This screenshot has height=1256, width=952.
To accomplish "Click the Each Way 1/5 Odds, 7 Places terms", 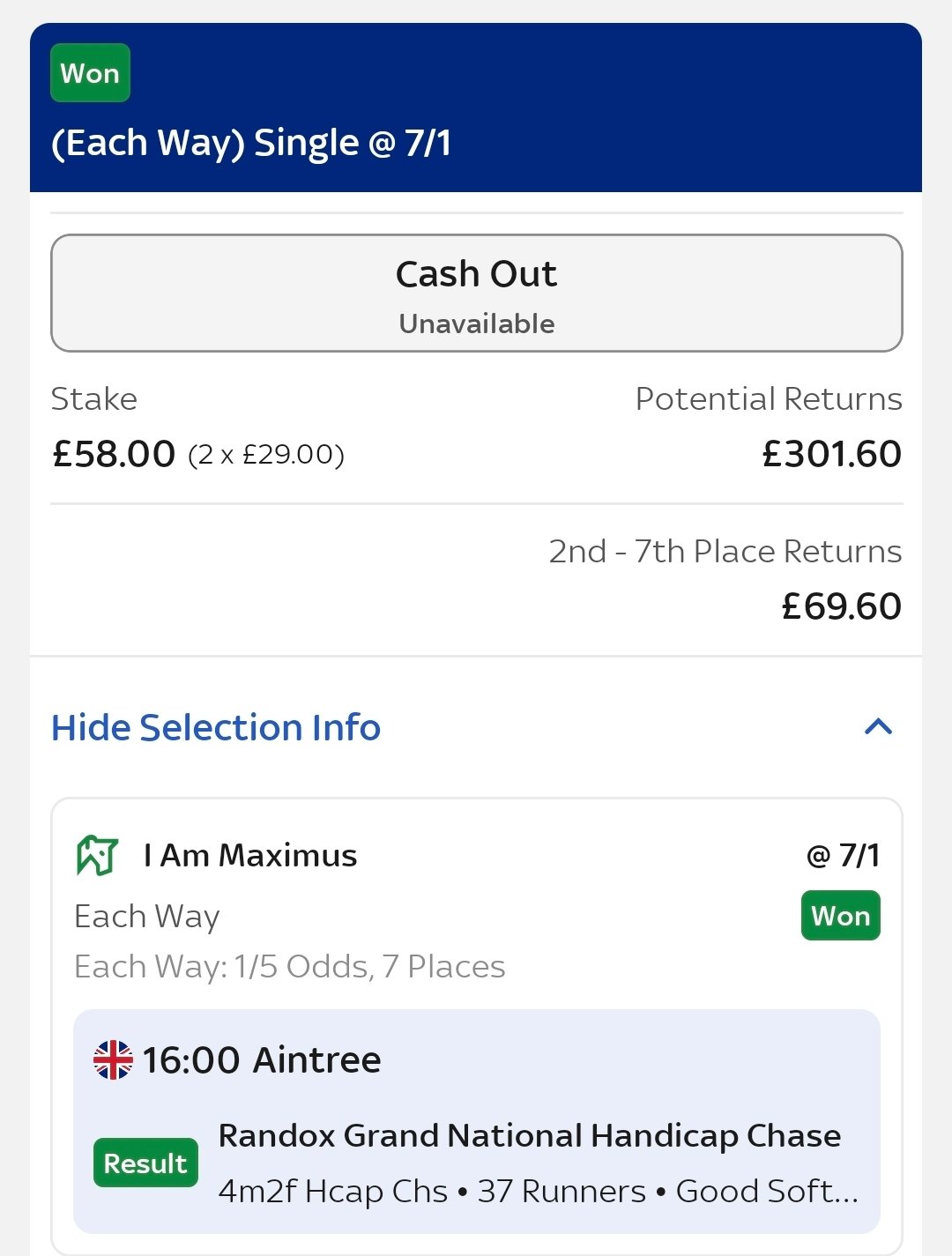I will [290, 967].
